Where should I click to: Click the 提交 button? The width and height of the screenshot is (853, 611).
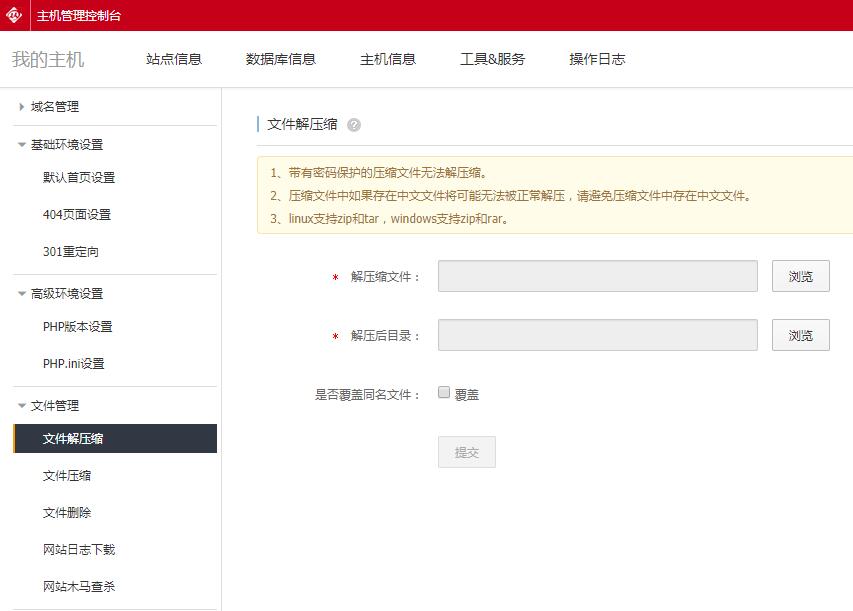pos(467,452)
